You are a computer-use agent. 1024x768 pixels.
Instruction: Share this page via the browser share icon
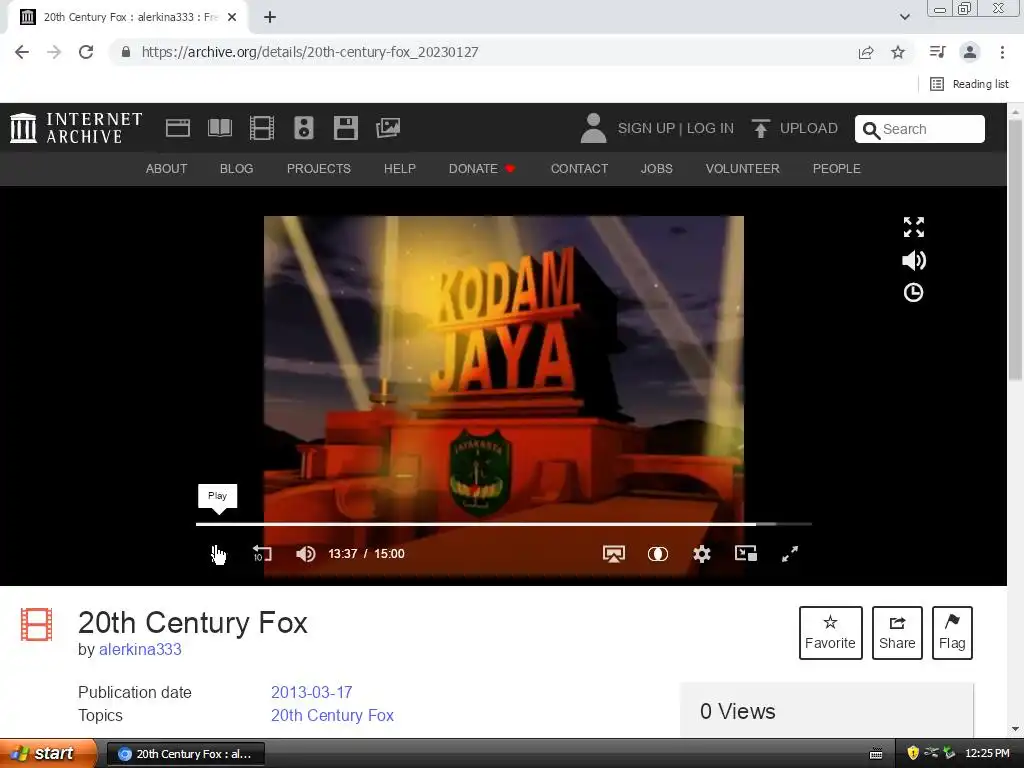pos(866,52)
